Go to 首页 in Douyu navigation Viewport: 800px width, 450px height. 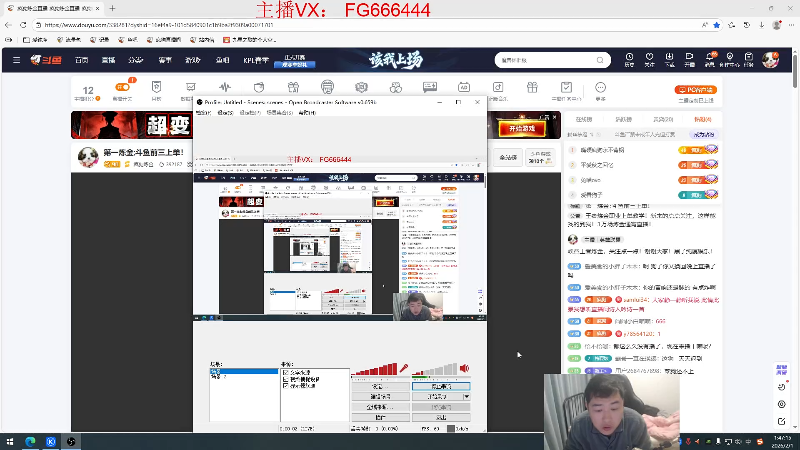[x=82, y=60]
